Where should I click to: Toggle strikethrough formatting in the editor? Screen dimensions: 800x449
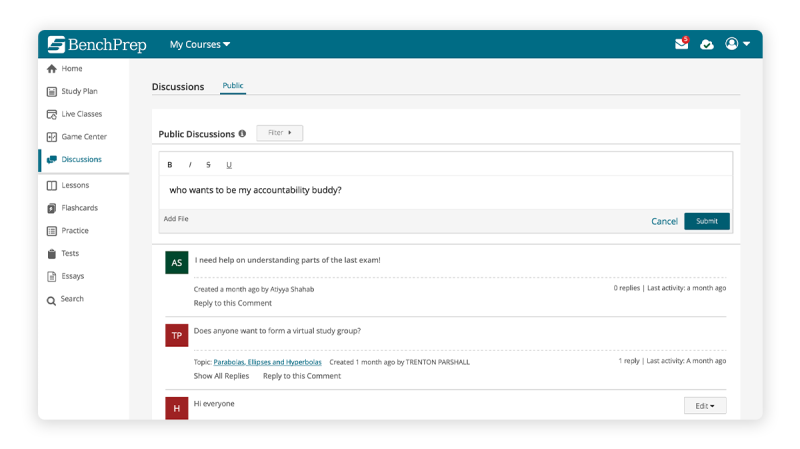point(208,165)
